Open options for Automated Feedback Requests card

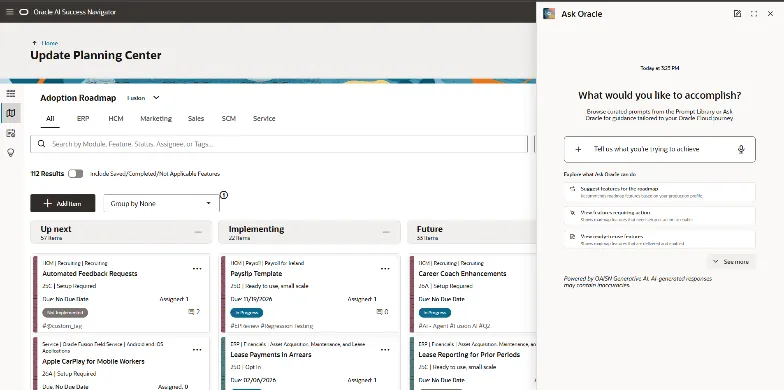point(197,268)
